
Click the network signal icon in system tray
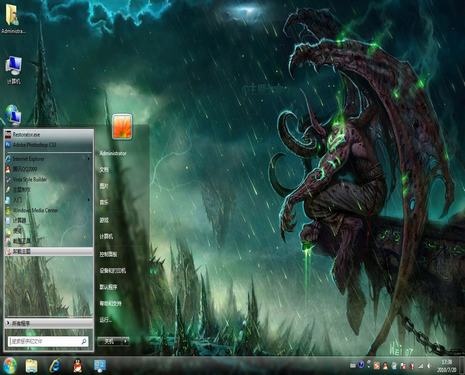point(421,366)
